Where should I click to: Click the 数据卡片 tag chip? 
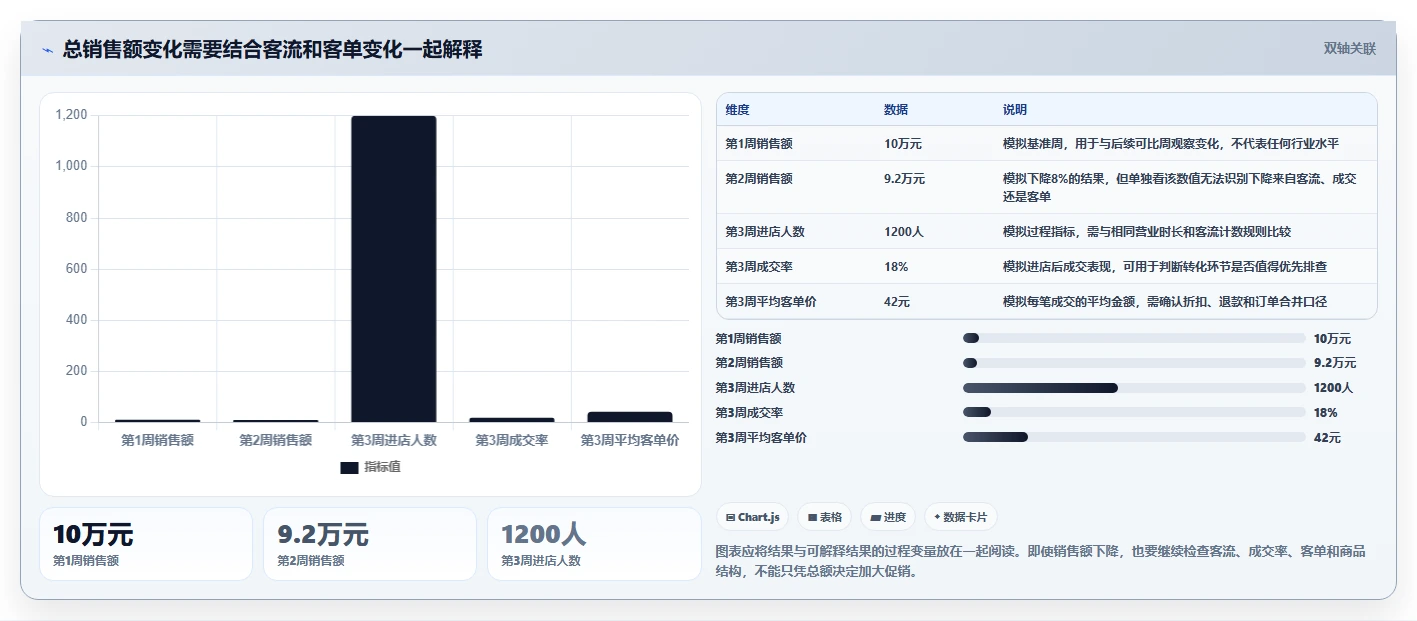tap(960, 517)
